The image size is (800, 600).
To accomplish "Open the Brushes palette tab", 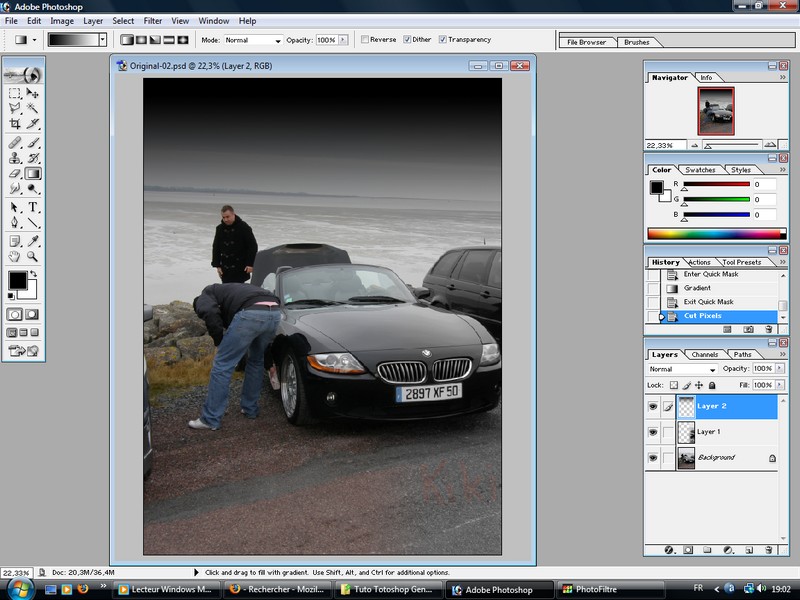I will pyautogui.click(x=637, y=42).
